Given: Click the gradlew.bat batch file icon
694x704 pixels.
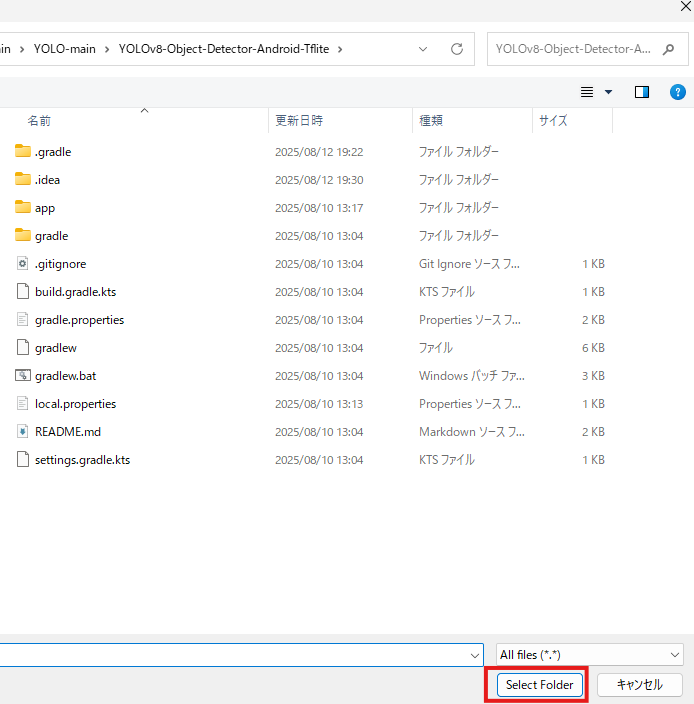Looking at the screenshot, I should coord(22,375).
